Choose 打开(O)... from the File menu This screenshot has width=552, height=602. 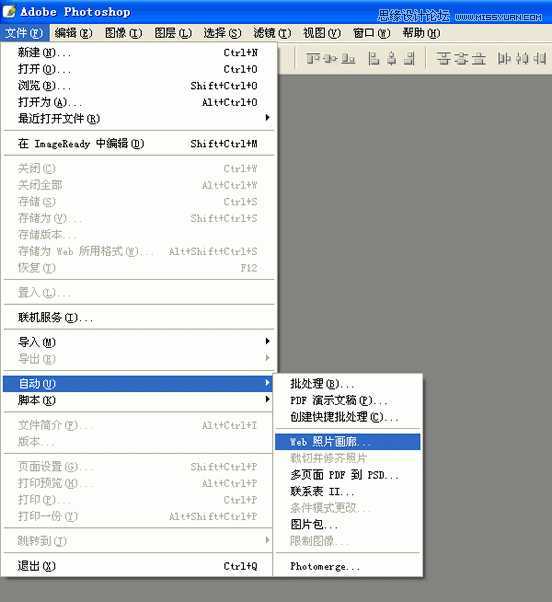pyautogui.click(x=137, y=69)
